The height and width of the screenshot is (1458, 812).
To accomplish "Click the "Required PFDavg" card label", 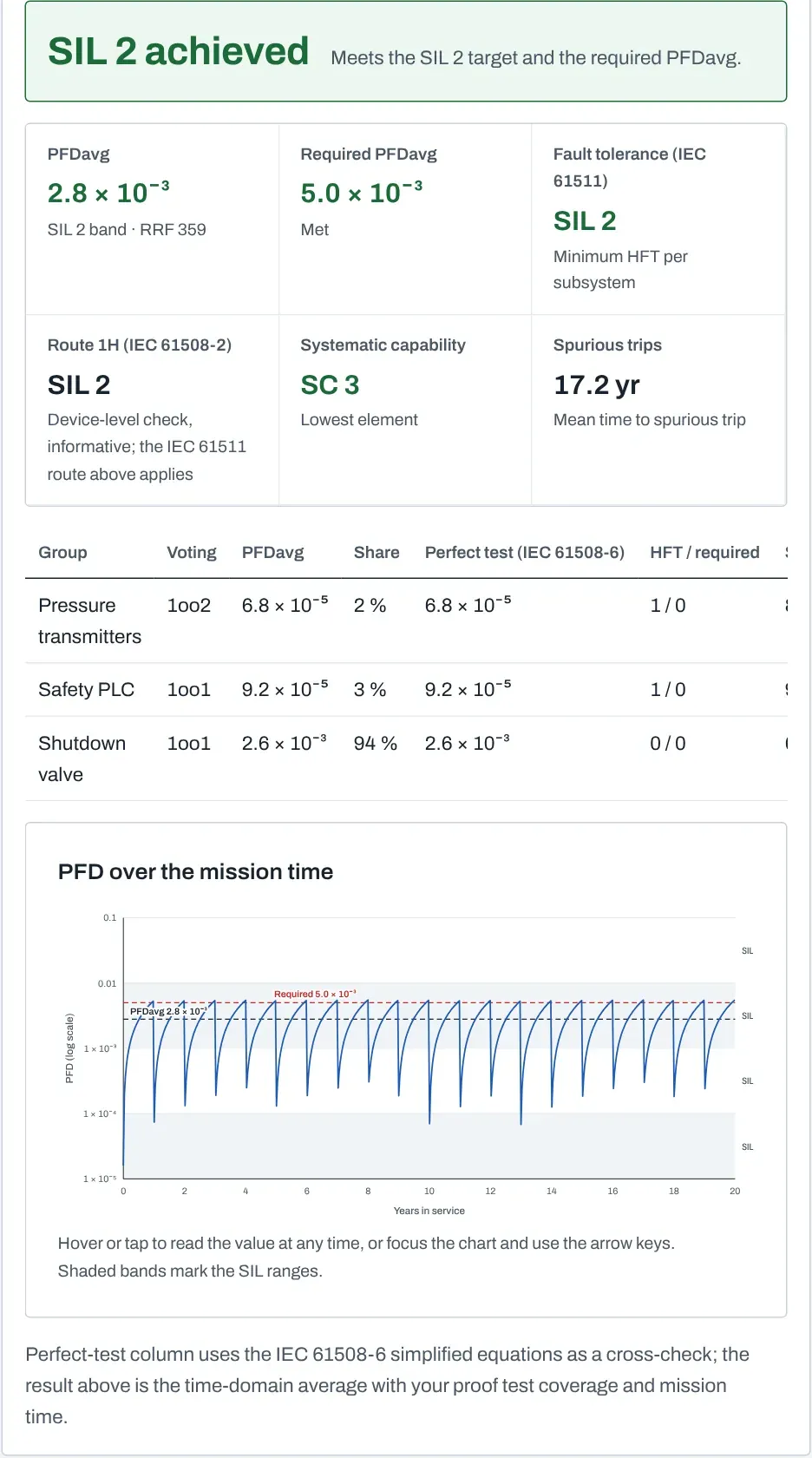I will tap(369, 154).
